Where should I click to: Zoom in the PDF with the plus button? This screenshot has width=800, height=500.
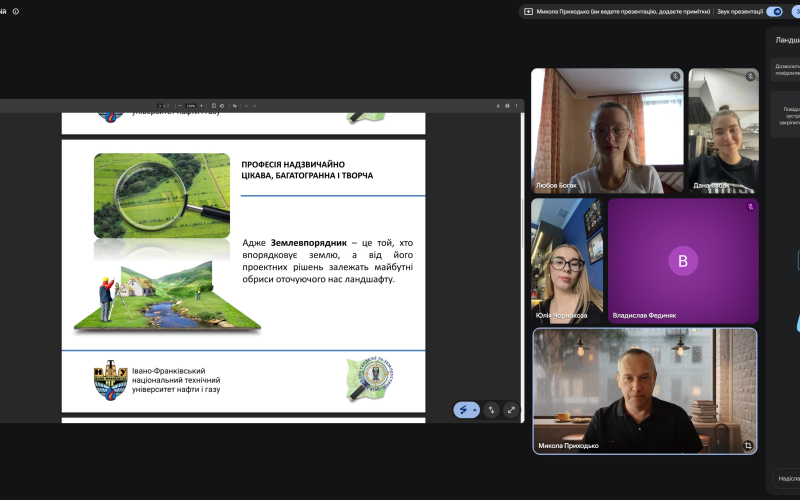click(x=201, y=106)
